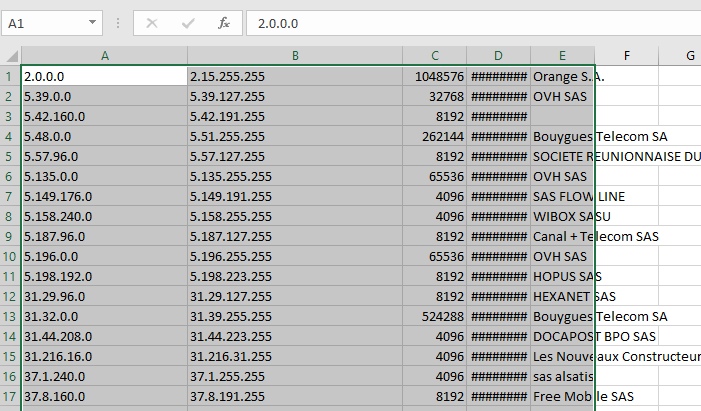Click cell with value 1048576

click(x=435, y=76)
